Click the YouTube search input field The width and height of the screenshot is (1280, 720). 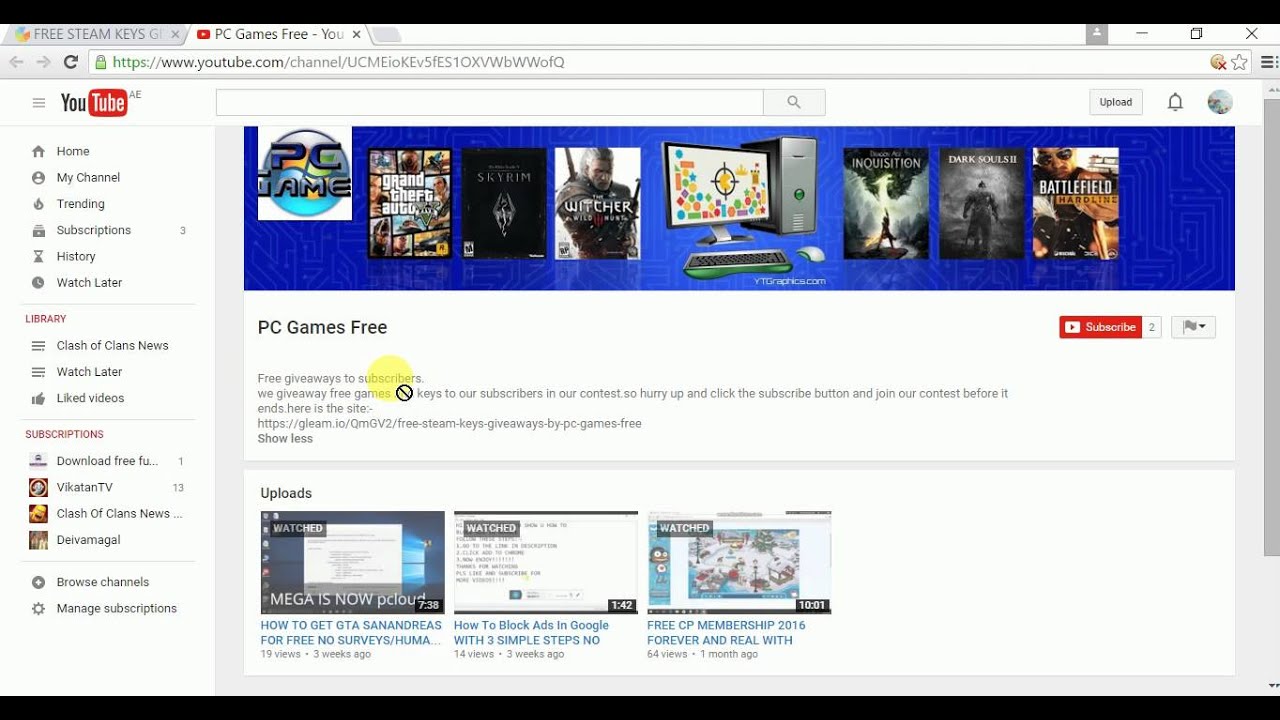(490, 102)
